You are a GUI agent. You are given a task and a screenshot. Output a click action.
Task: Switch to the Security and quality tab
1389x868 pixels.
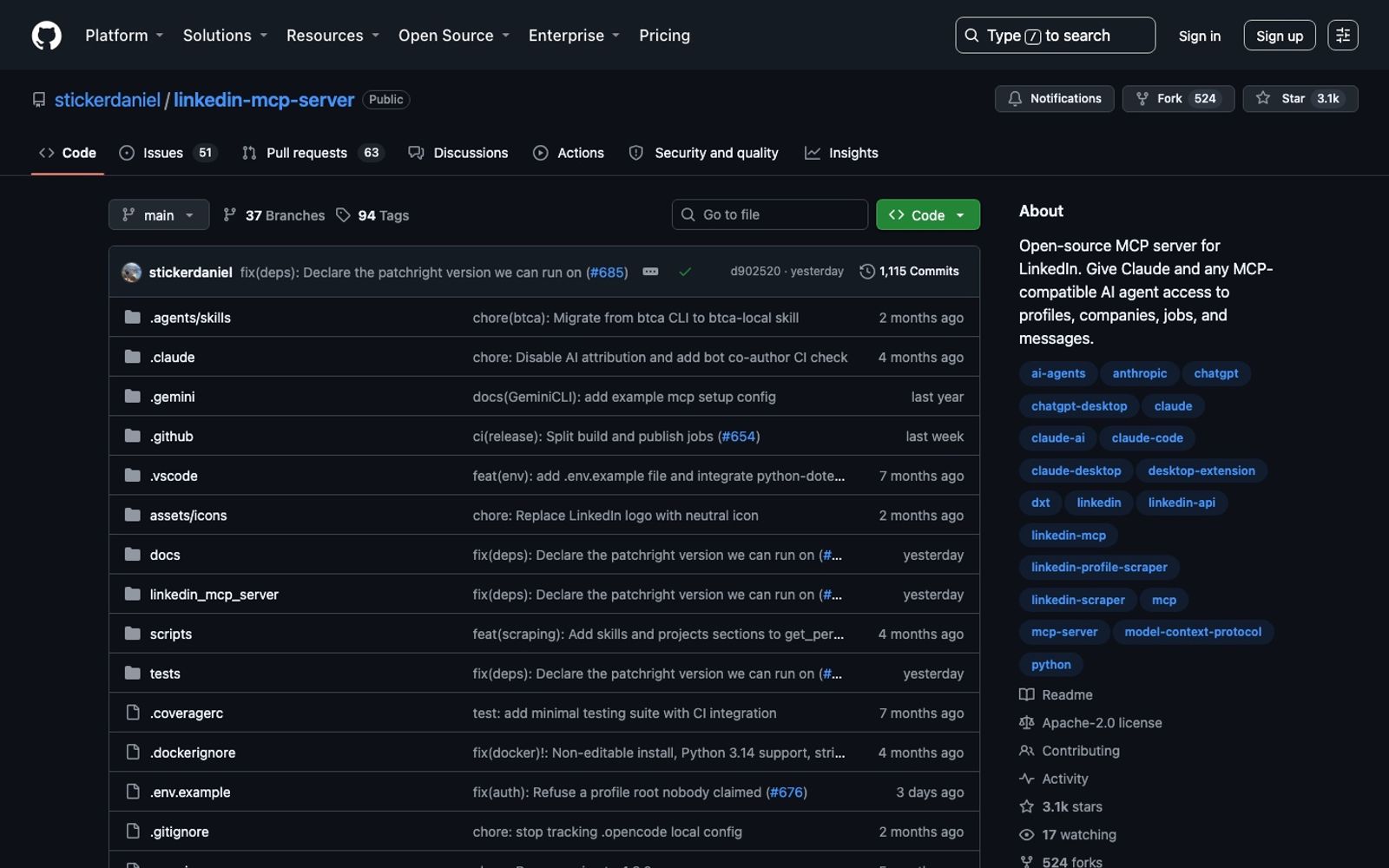click(x=704, y=153)
